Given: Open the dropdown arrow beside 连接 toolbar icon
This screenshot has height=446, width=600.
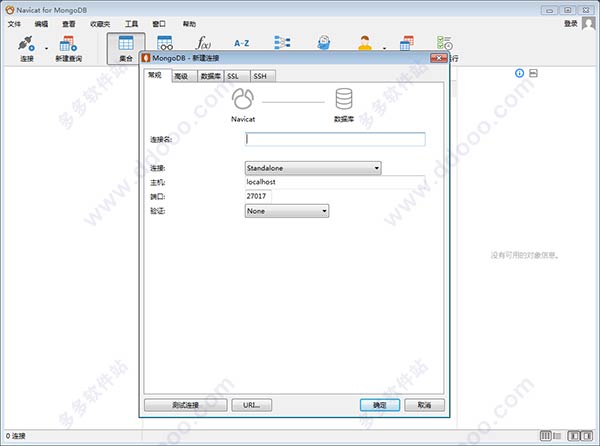Looking at the screenshot, I should point(46,49).
